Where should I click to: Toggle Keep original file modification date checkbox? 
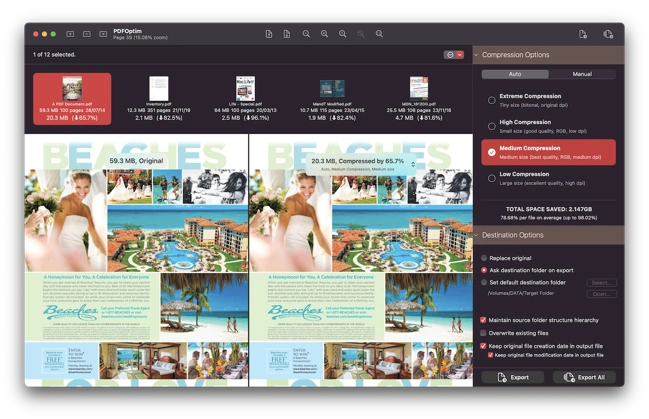pyautogui.click(x=490, y=355)
